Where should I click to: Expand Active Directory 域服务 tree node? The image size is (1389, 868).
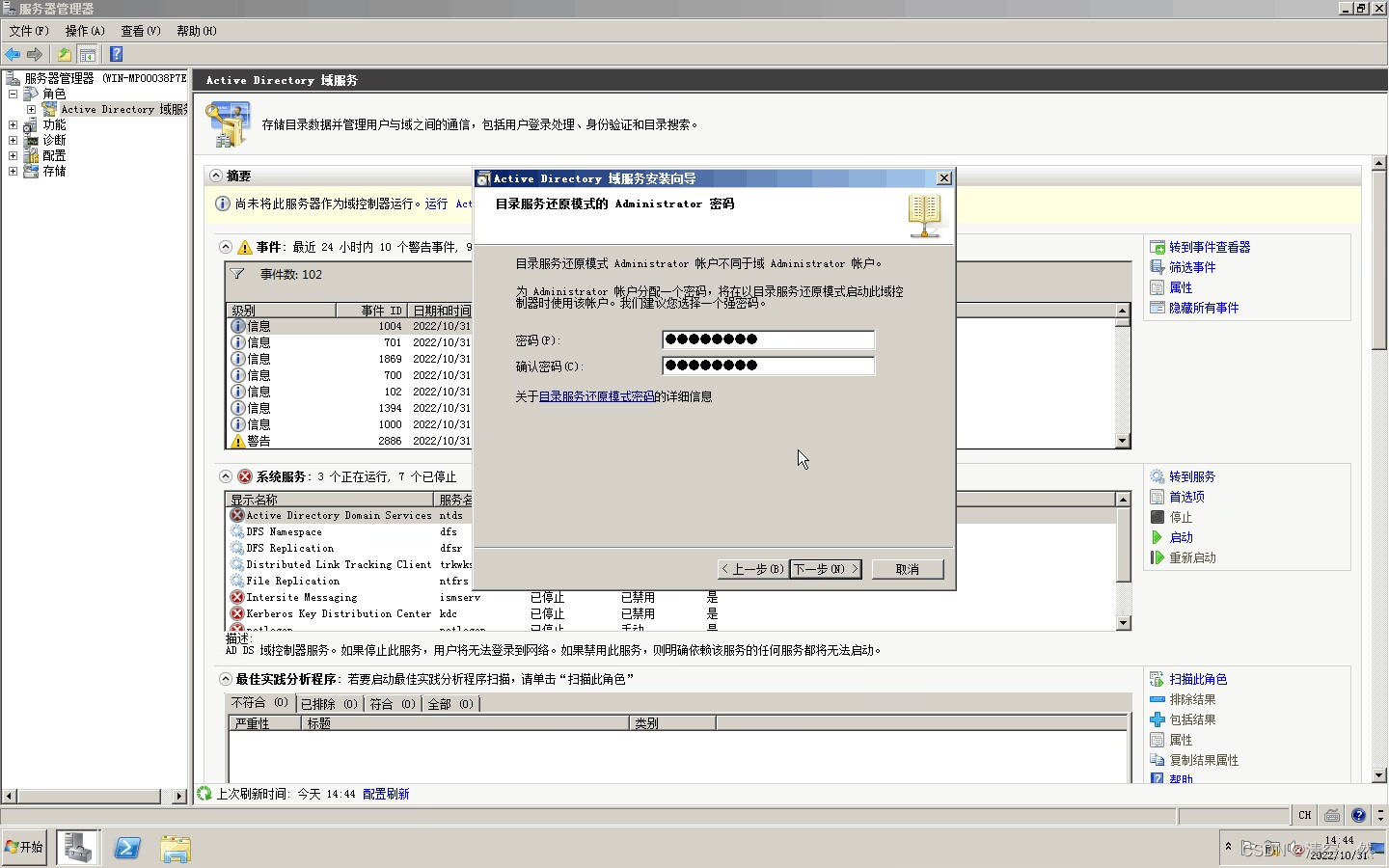[x=31, y=109]
